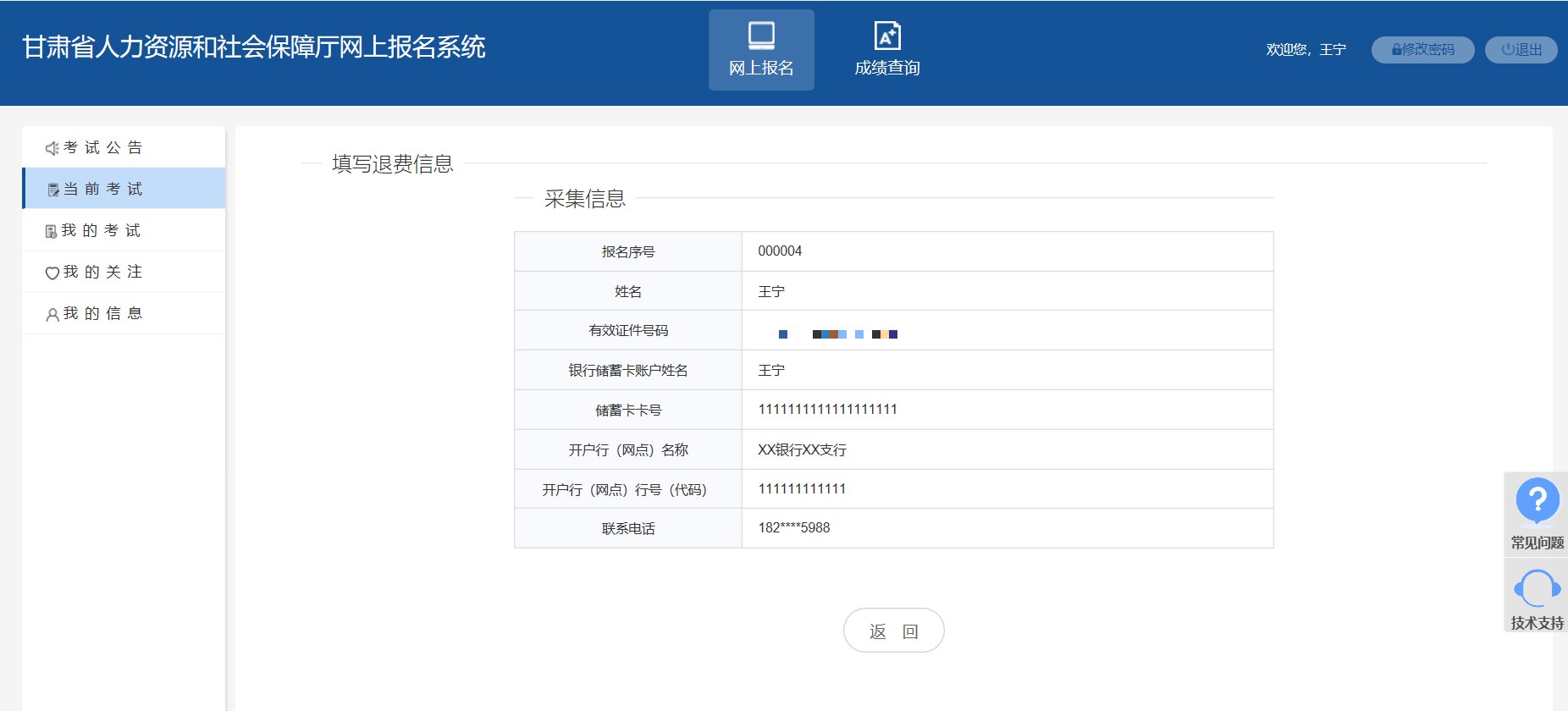Click the 采集信息 section heading

[585, 198]
